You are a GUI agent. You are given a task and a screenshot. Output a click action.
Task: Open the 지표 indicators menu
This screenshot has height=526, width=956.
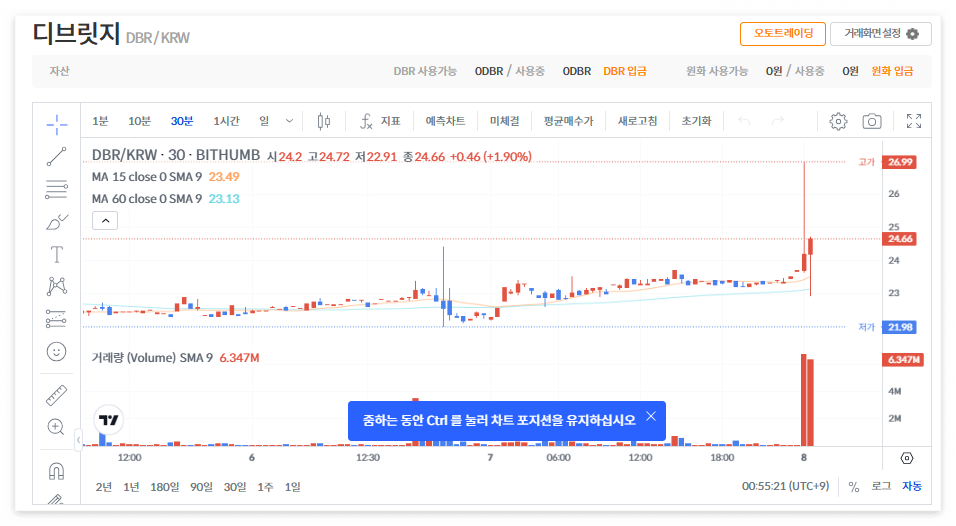(380, 121)
